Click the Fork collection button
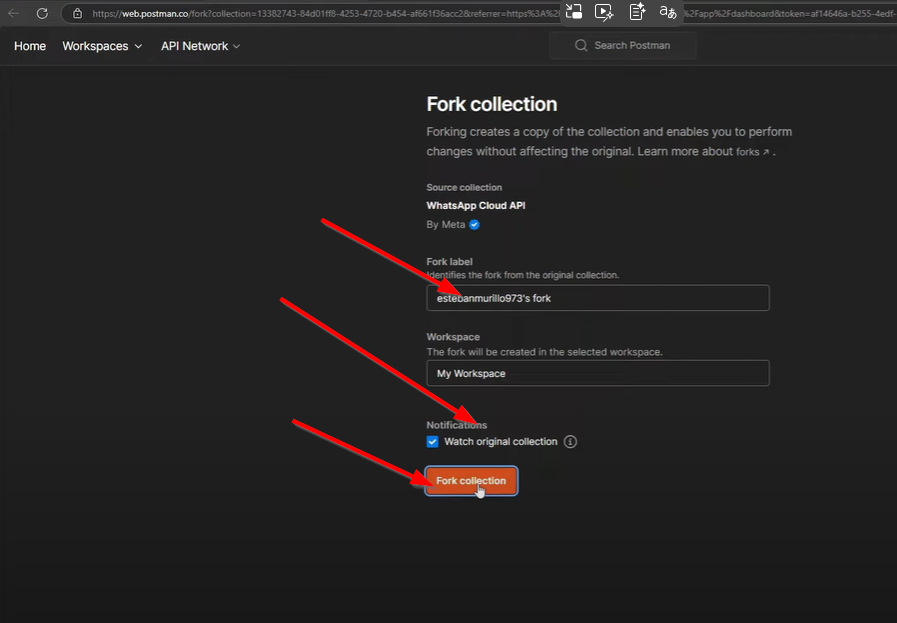The height and width of the screenshot is (623, 897). [x=471, y=481]
